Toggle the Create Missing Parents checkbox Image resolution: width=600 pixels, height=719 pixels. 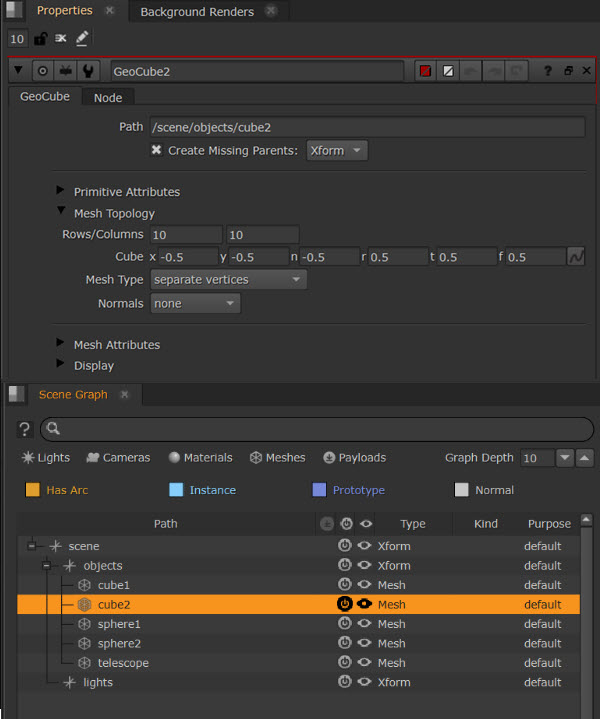[156, 150]
